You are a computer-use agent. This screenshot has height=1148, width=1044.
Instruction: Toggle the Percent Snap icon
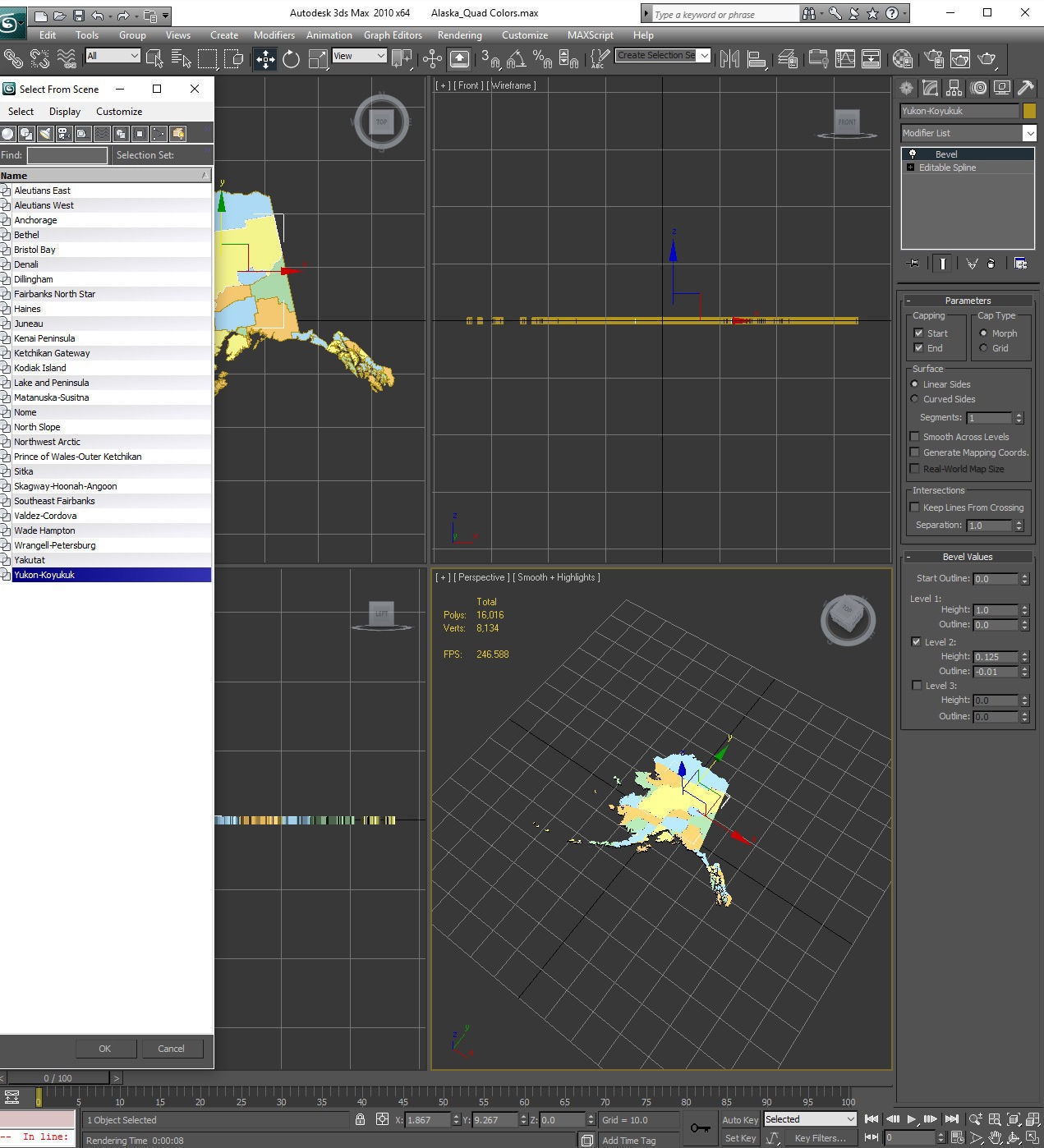click(x=542, y=58)
